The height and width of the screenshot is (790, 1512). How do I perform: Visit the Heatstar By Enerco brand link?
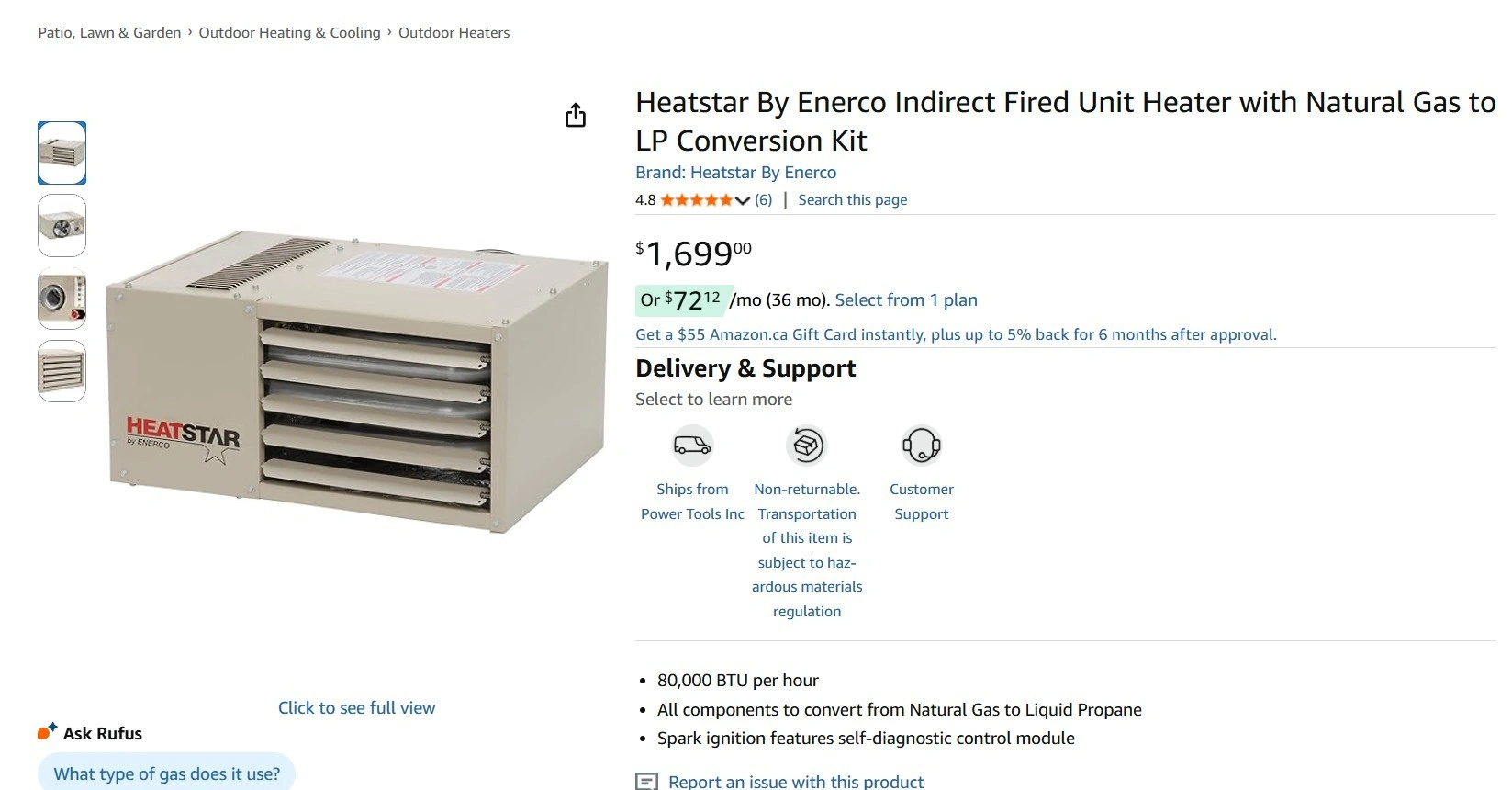point(735,173)
